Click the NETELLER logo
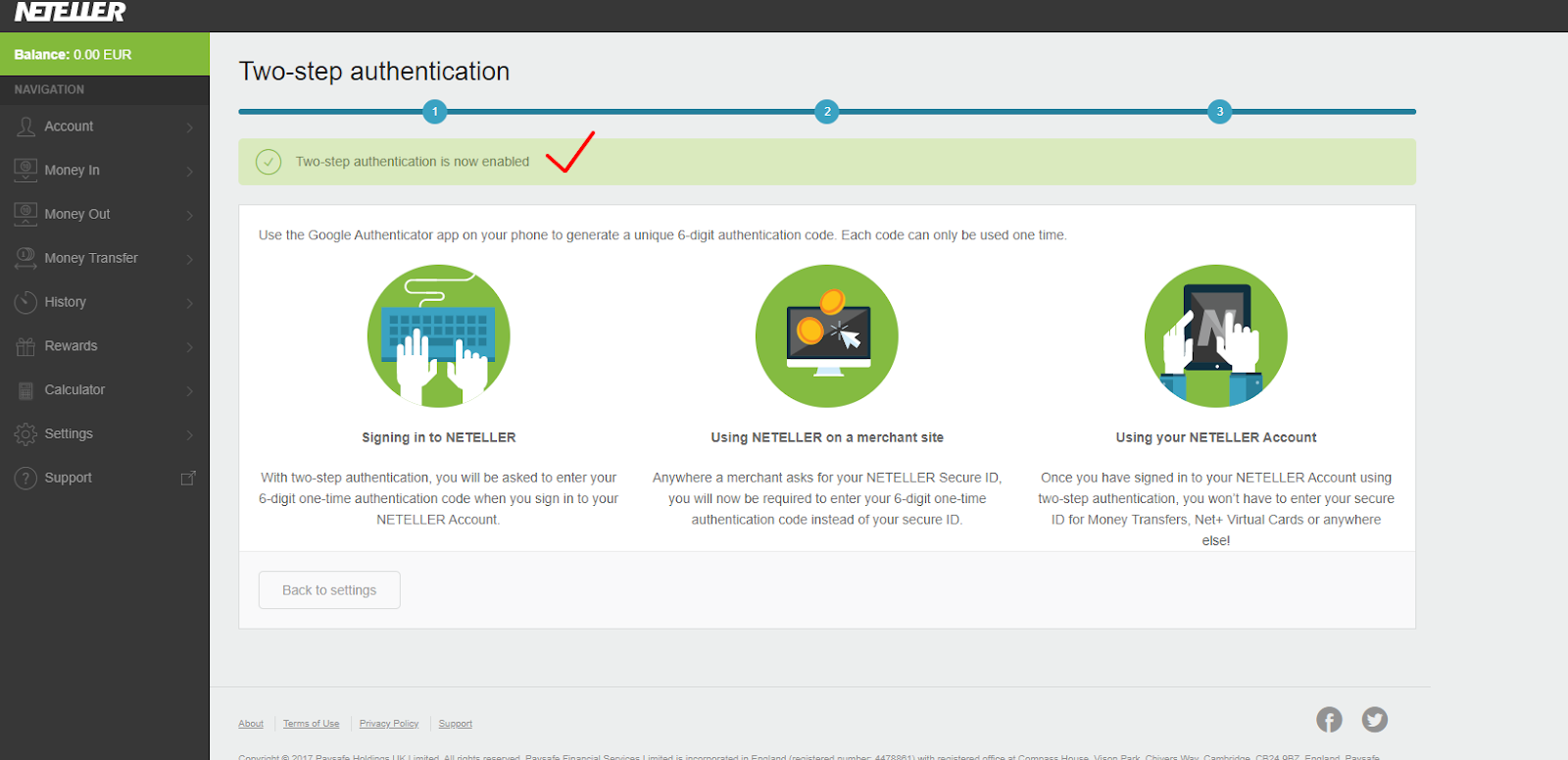 tap(70, 12)
